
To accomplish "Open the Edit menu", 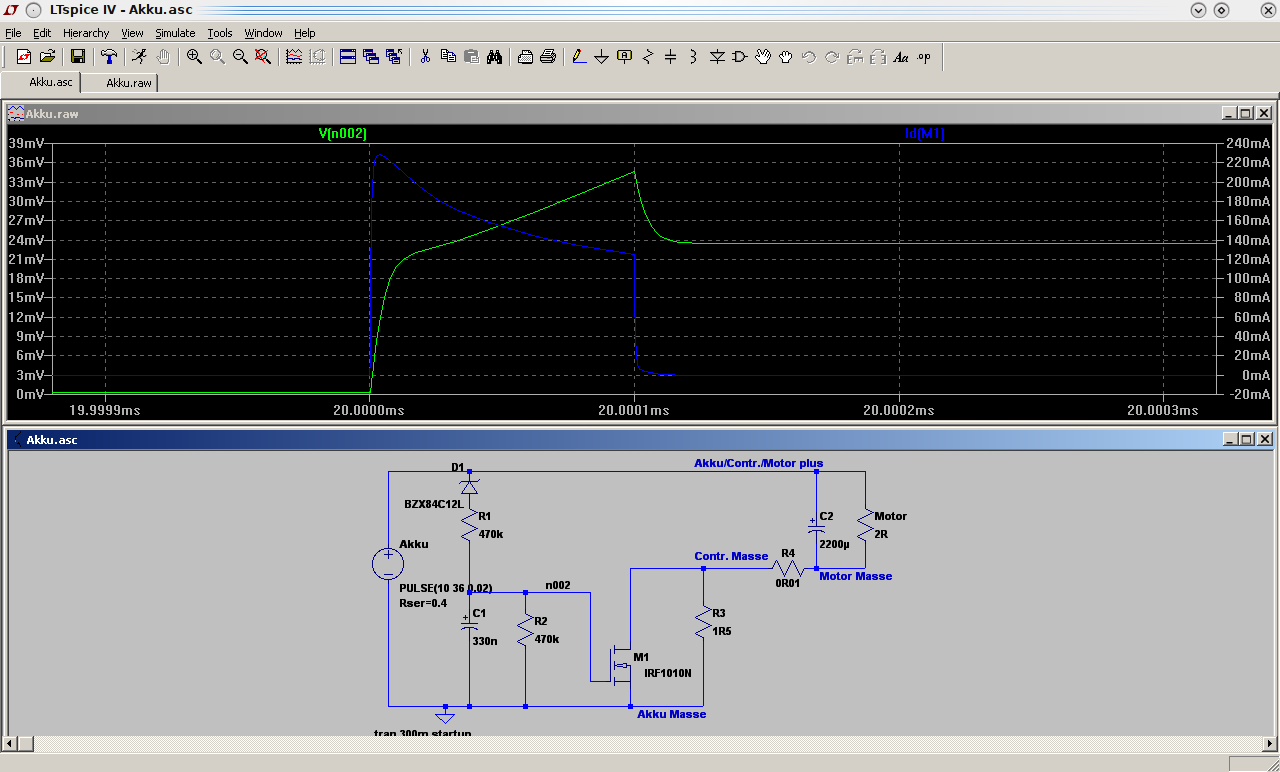I will [x=41, y=33].
